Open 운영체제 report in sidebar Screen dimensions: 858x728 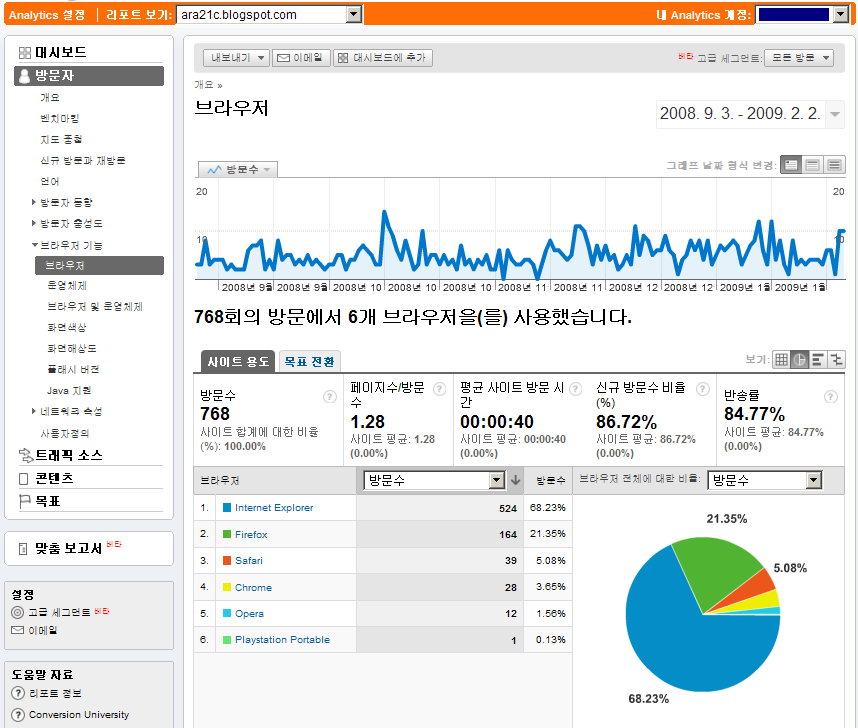point(67,286)
